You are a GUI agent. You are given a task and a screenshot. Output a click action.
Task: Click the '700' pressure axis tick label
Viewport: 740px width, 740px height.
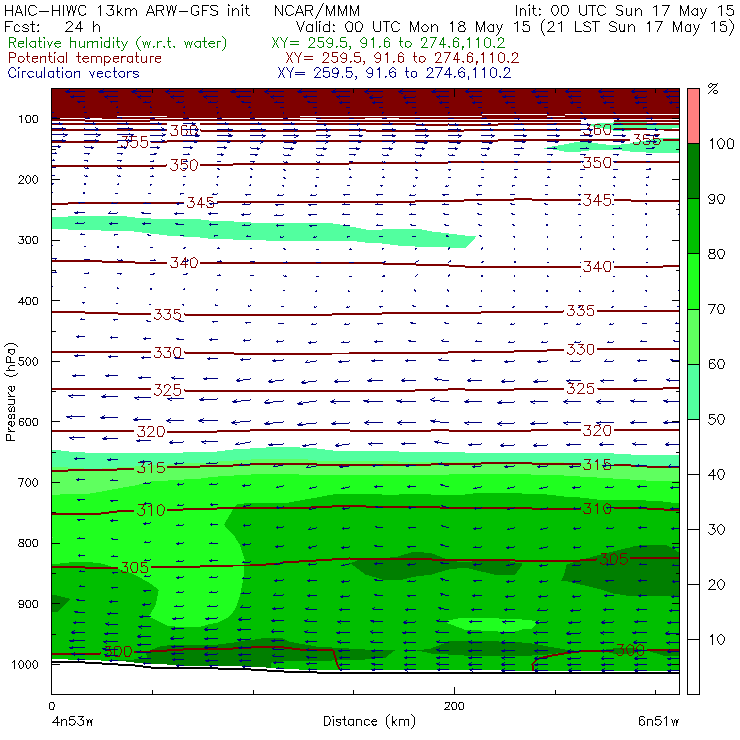[x=28, y=482]
